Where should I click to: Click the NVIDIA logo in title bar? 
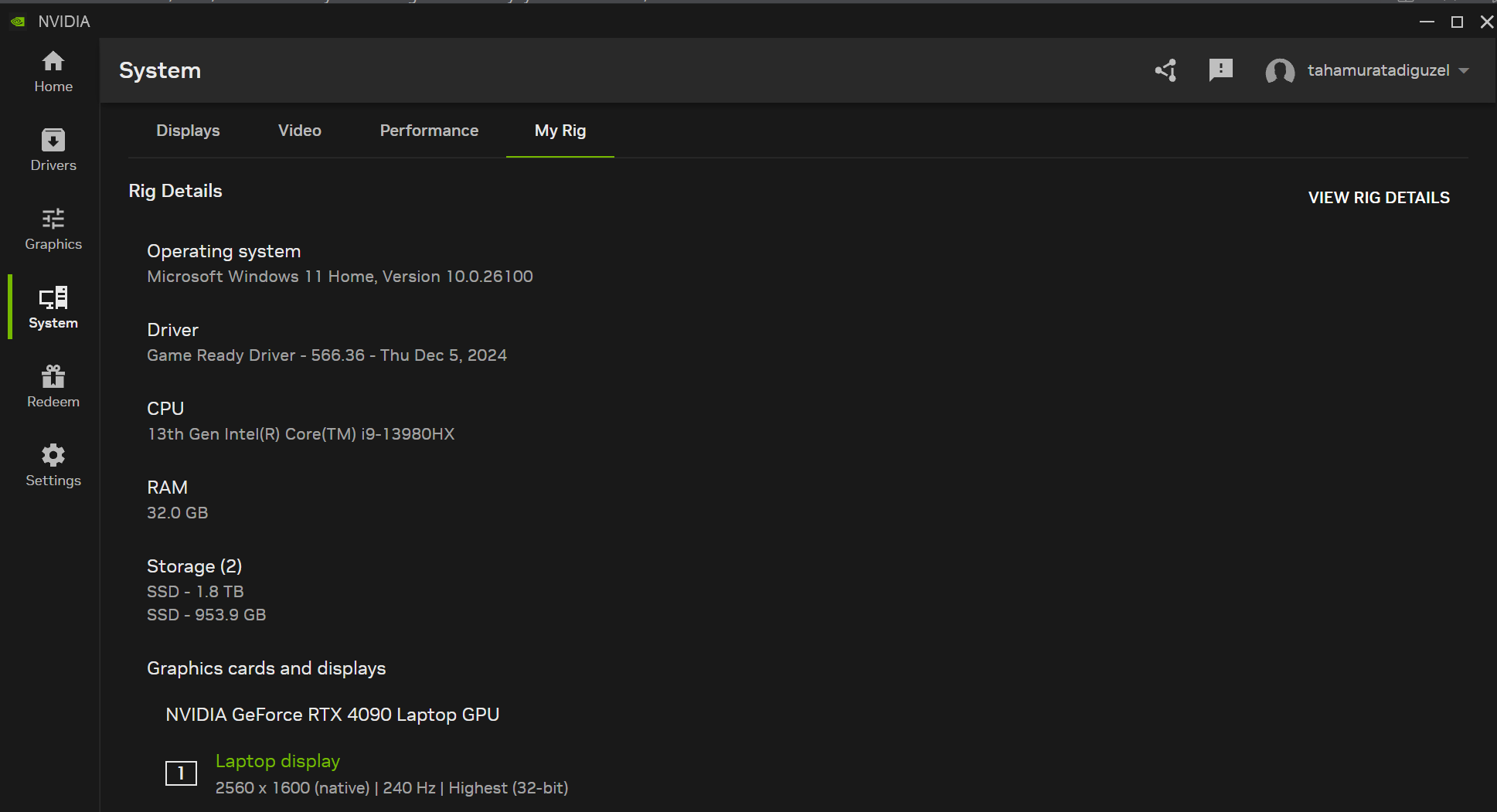18,22
